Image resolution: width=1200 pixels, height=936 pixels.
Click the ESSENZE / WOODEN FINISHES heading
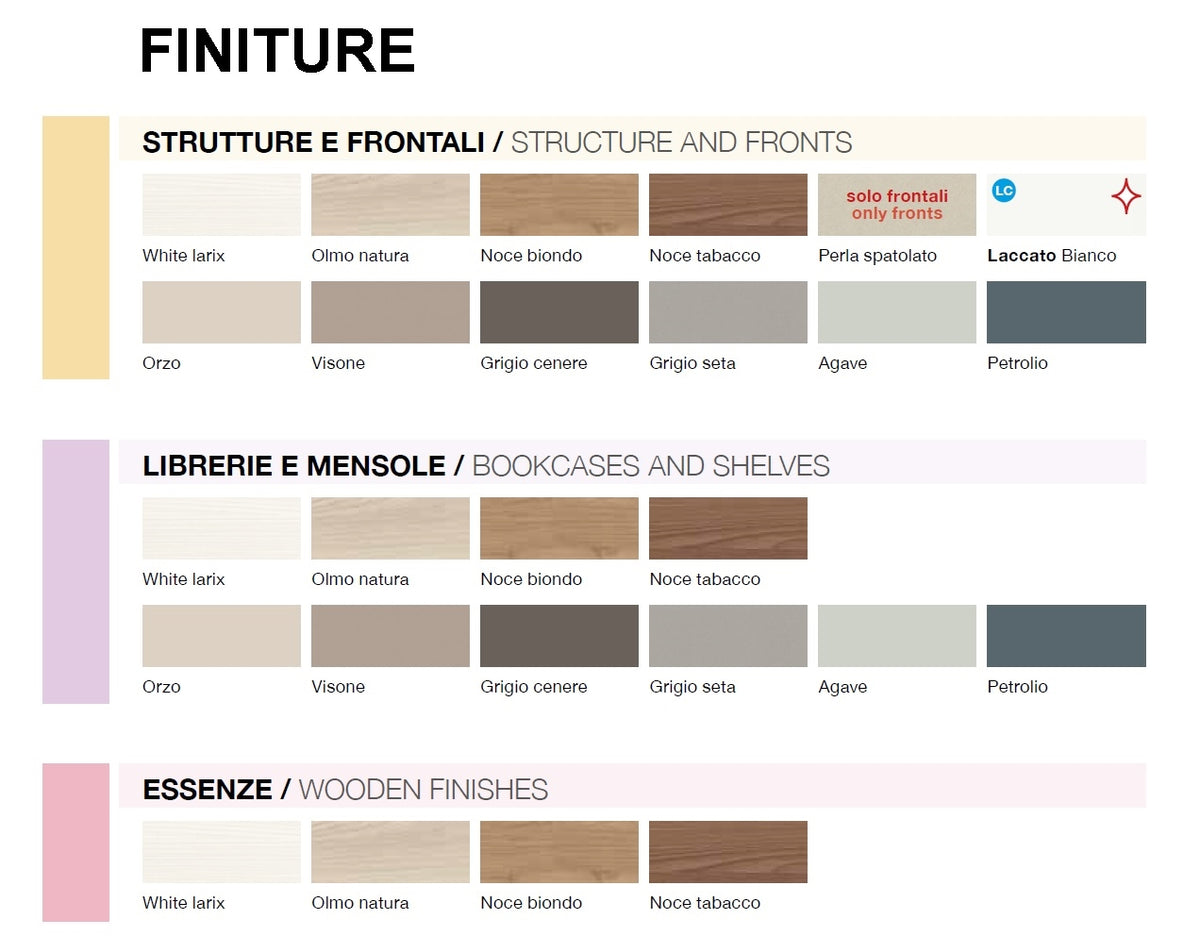click(345, 790)
